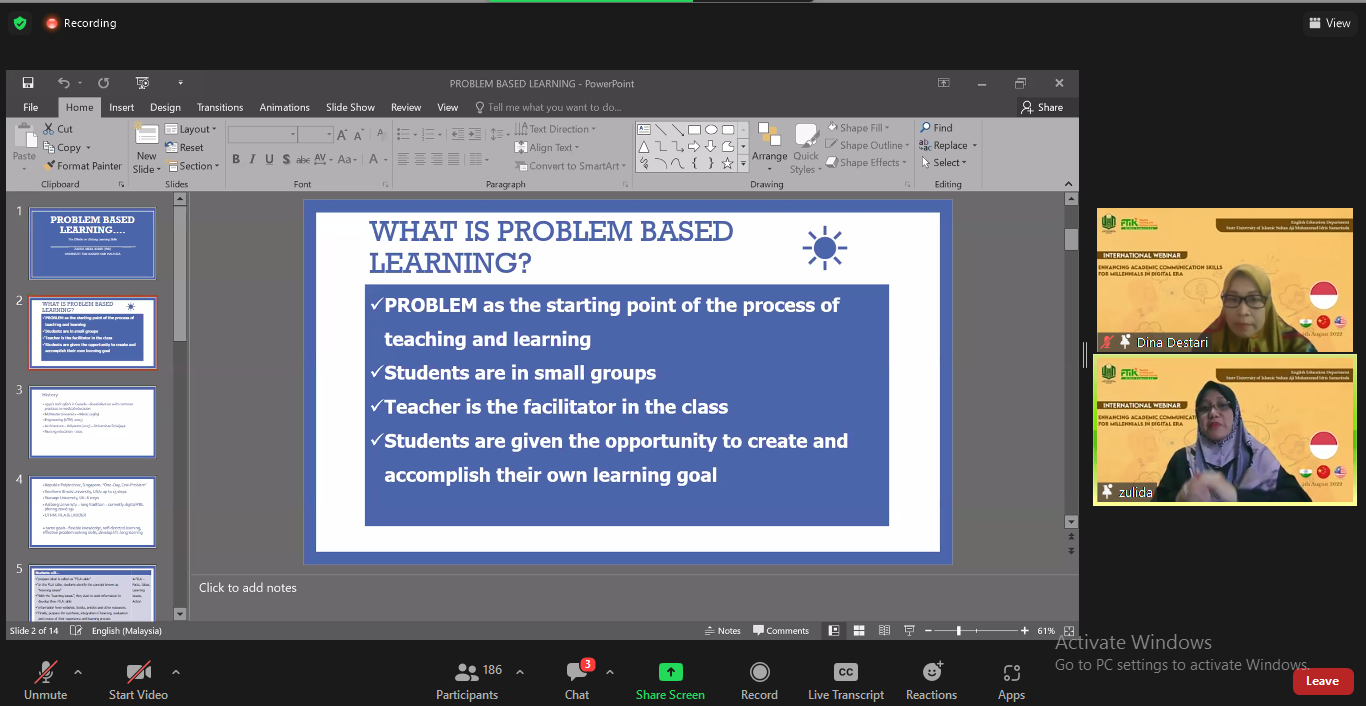Open the Layout dropdown
This screenshot has height=706, width=1366.
(191, 129)
